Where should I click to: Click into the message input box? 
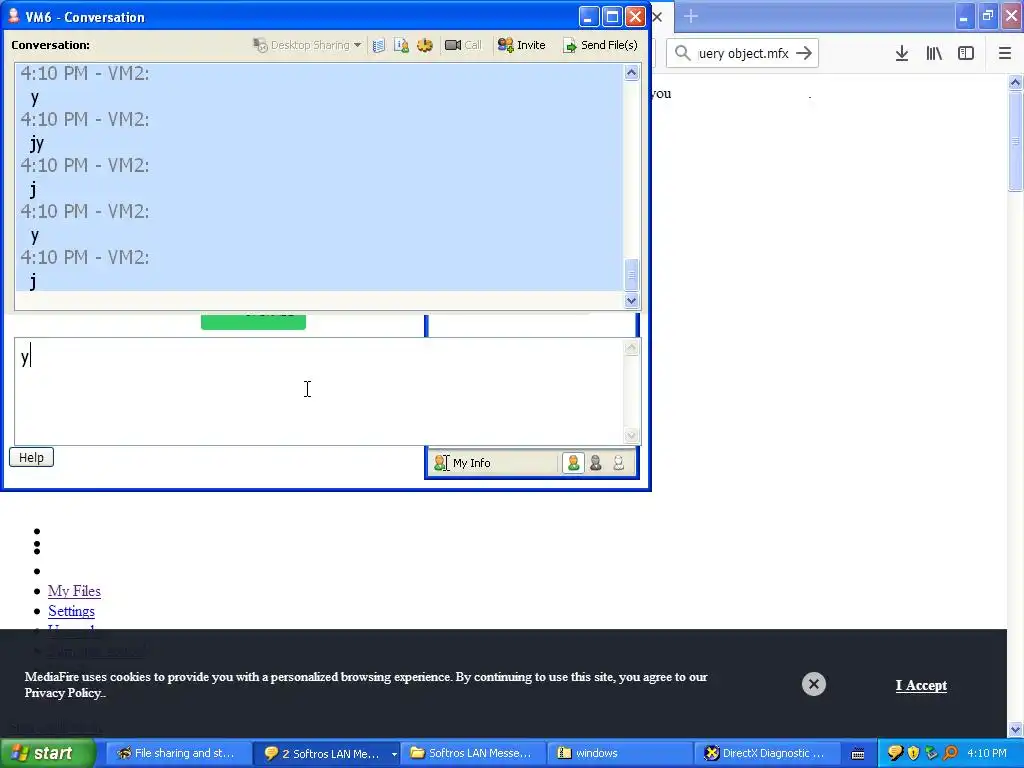click(319, 391)
